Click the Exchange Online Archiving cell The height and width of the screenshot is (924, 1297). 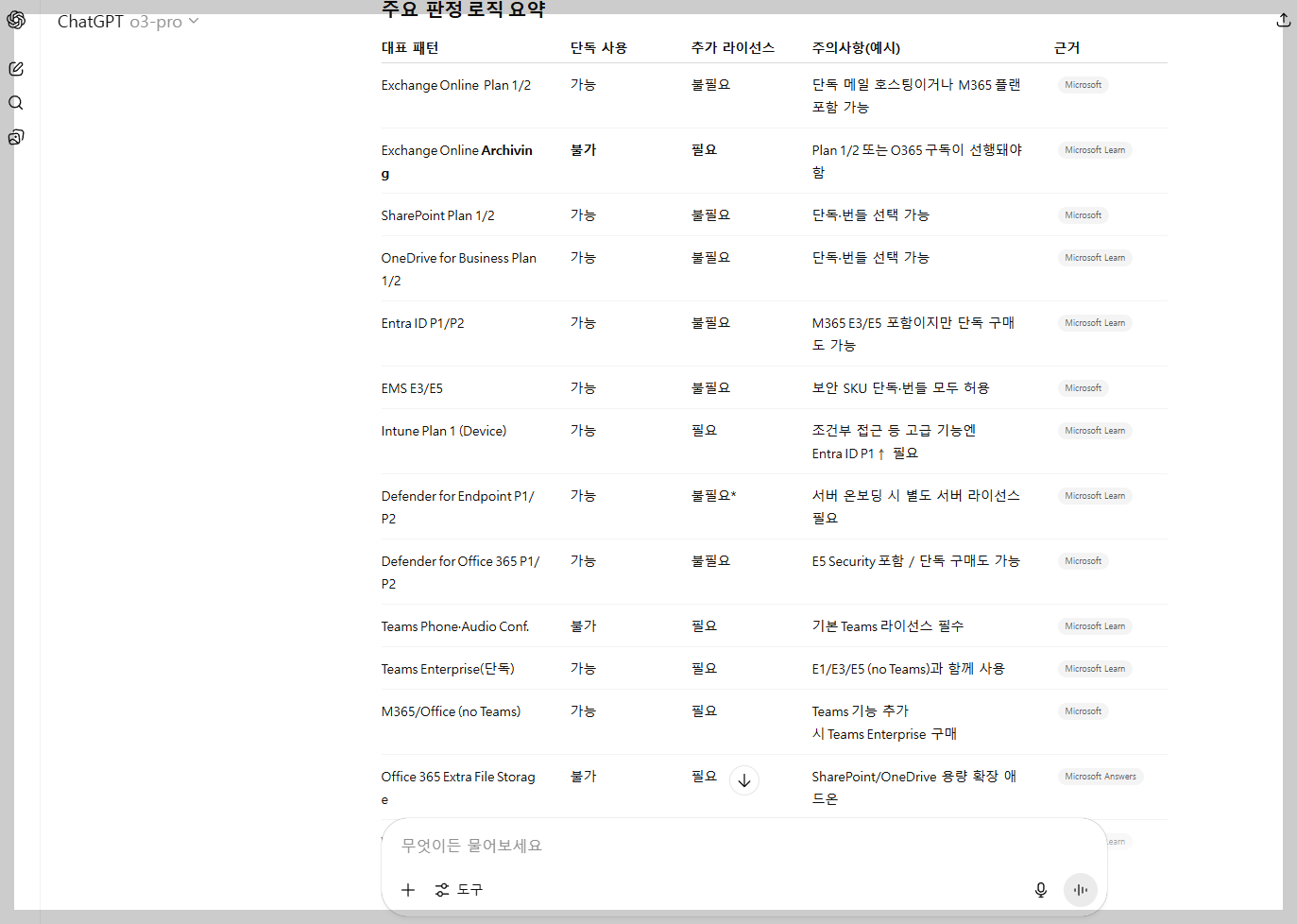[457, 162]
